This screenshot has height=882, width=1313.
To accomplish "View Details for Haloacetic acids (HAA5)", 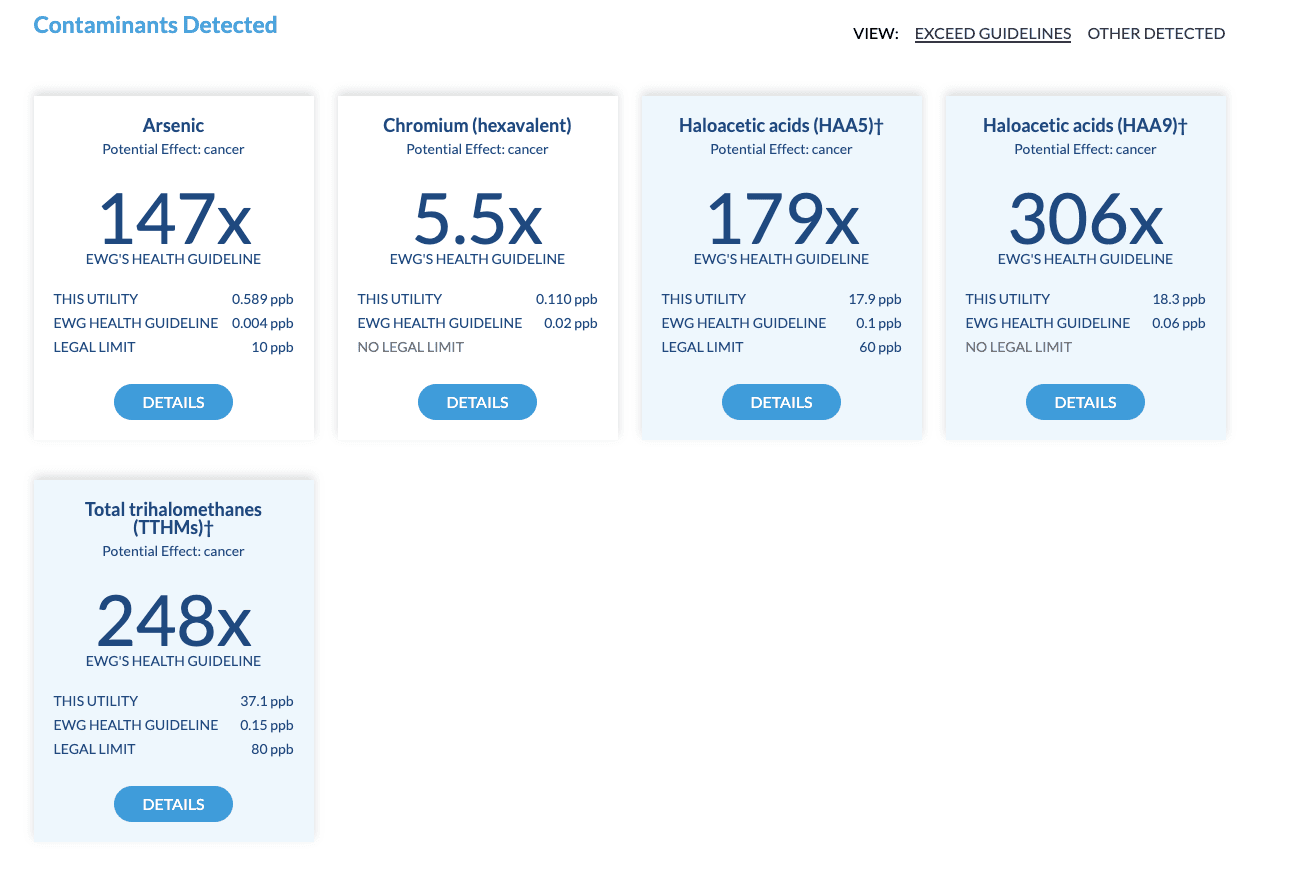I will (781, 402).
